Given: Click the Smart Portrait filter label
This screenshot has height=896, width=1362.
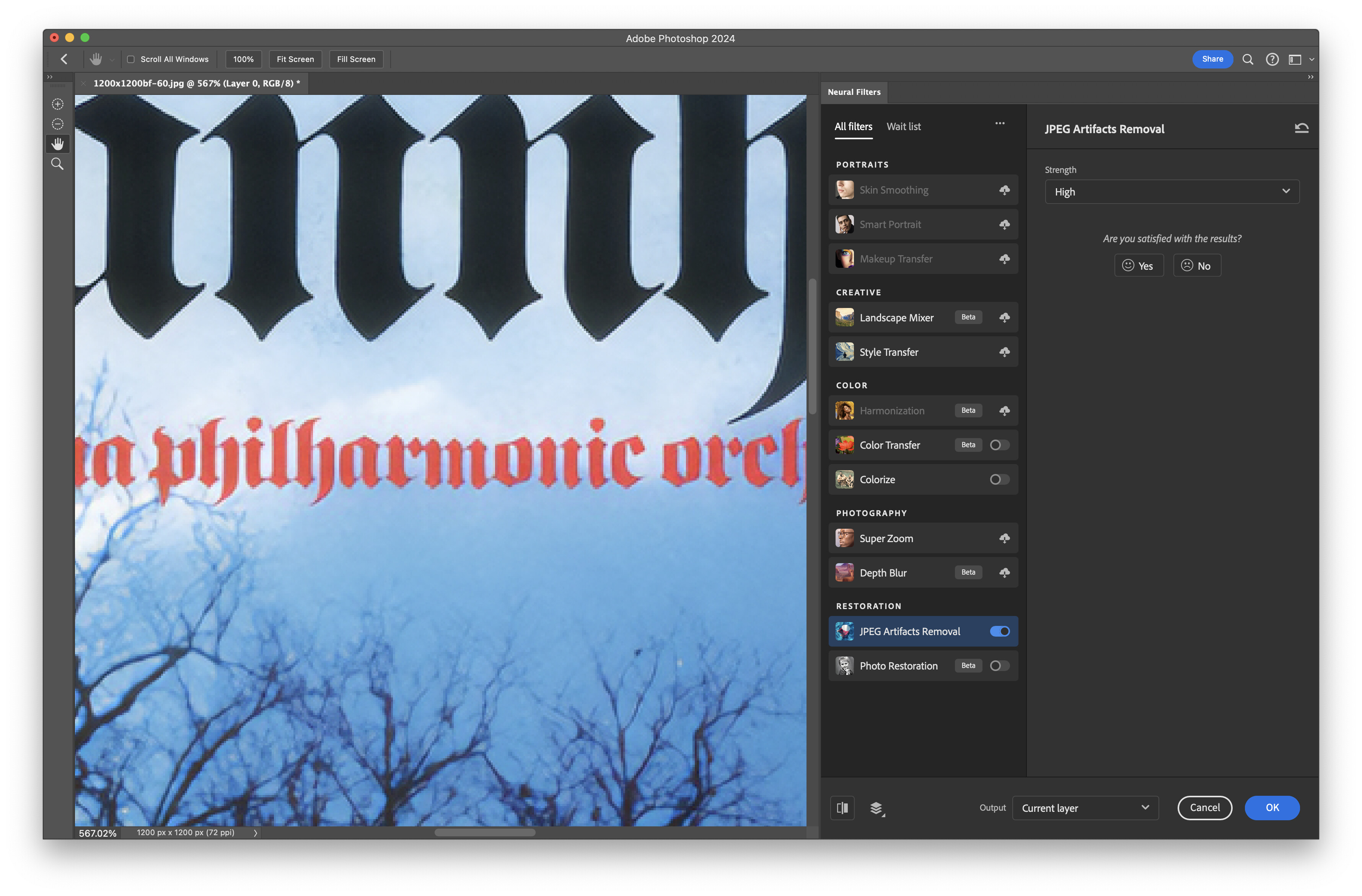Looking at the screenshot, I should click(x=890, y=224).
